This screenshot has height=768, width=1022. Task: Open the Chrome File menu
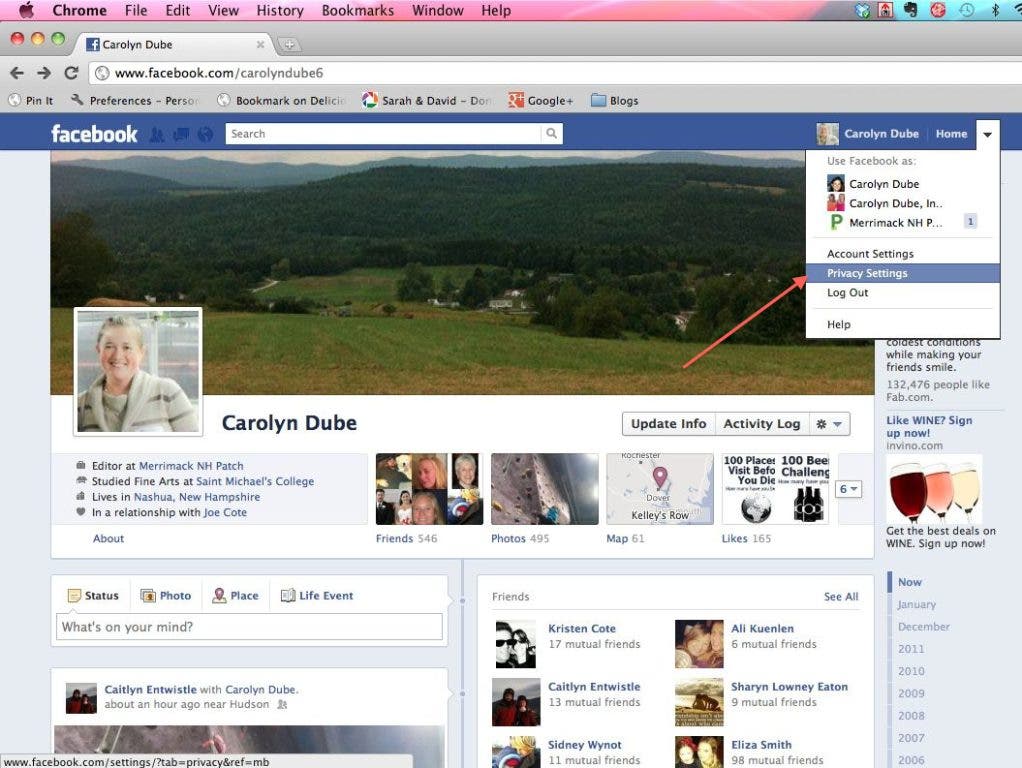(136, 10)
